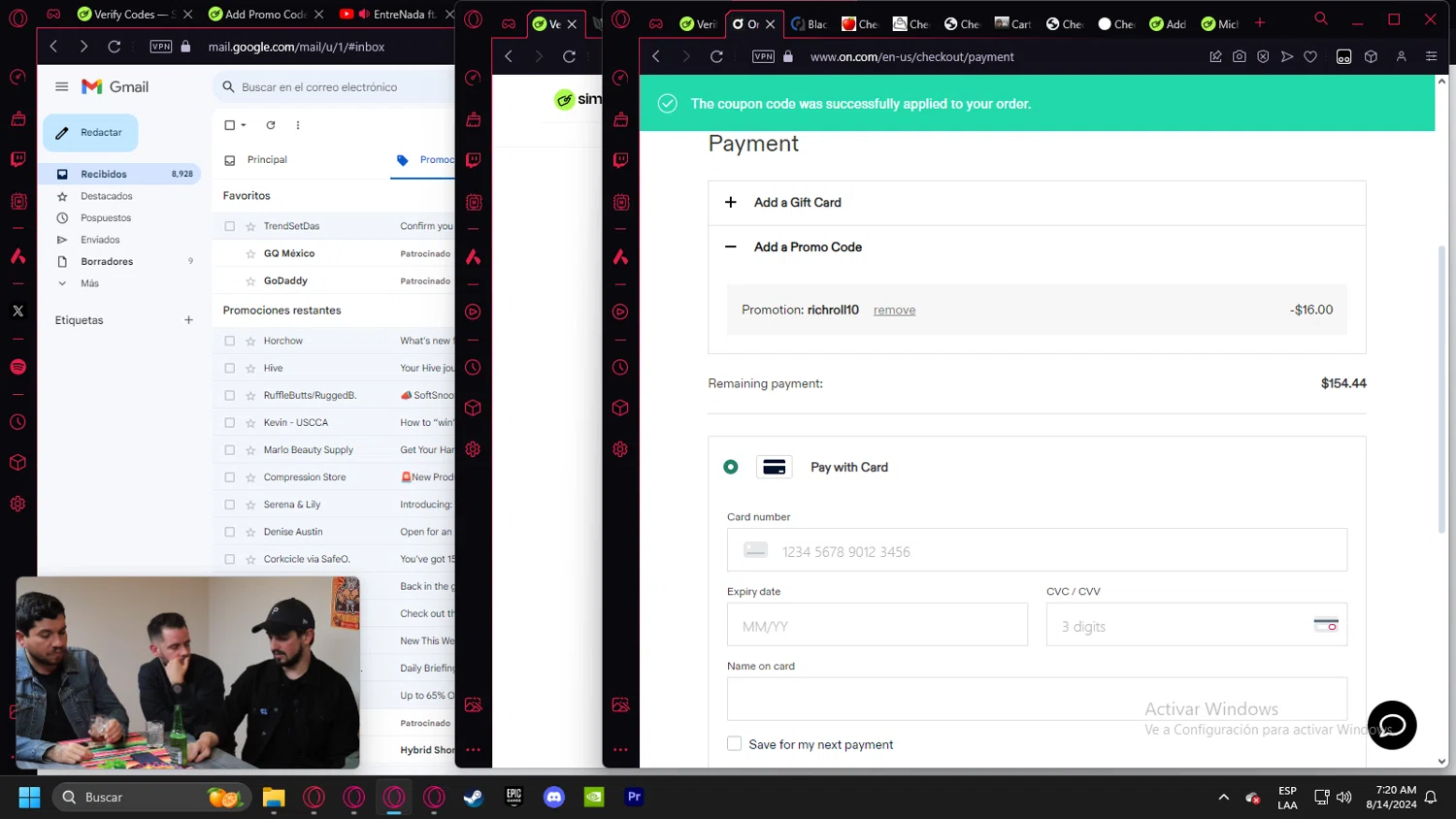The image size is (1456, 819).
Task: Remove the richroll10 promotion
Action: tap(894, 311)
